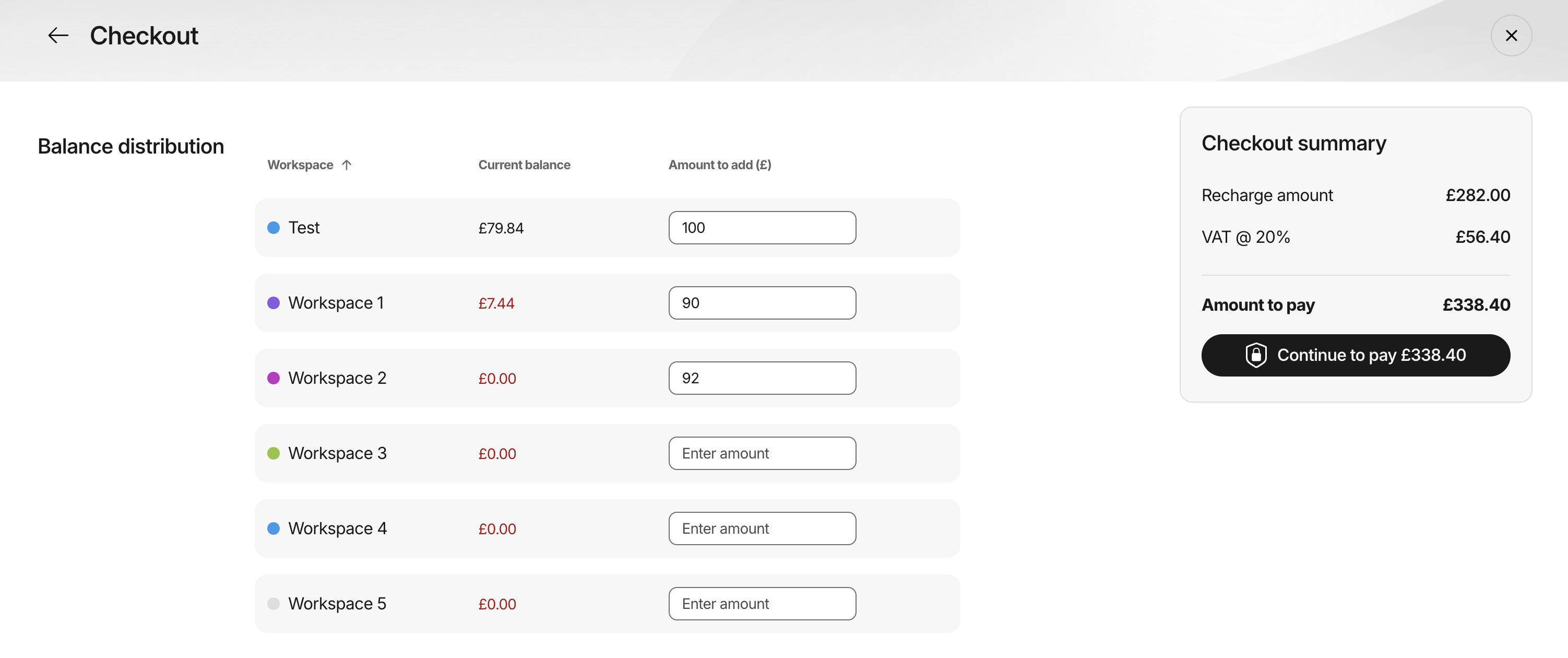
Task: Click the blue dot beside Test
Action: click(274, 228)
